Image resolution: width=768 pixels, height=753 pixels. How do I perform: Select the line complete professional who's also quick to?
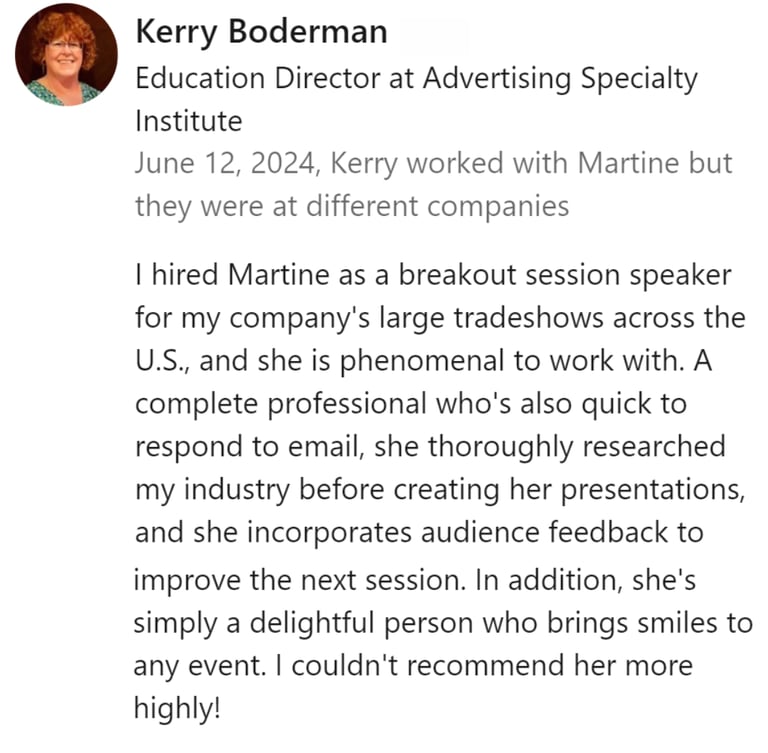(x=410, y=405)
